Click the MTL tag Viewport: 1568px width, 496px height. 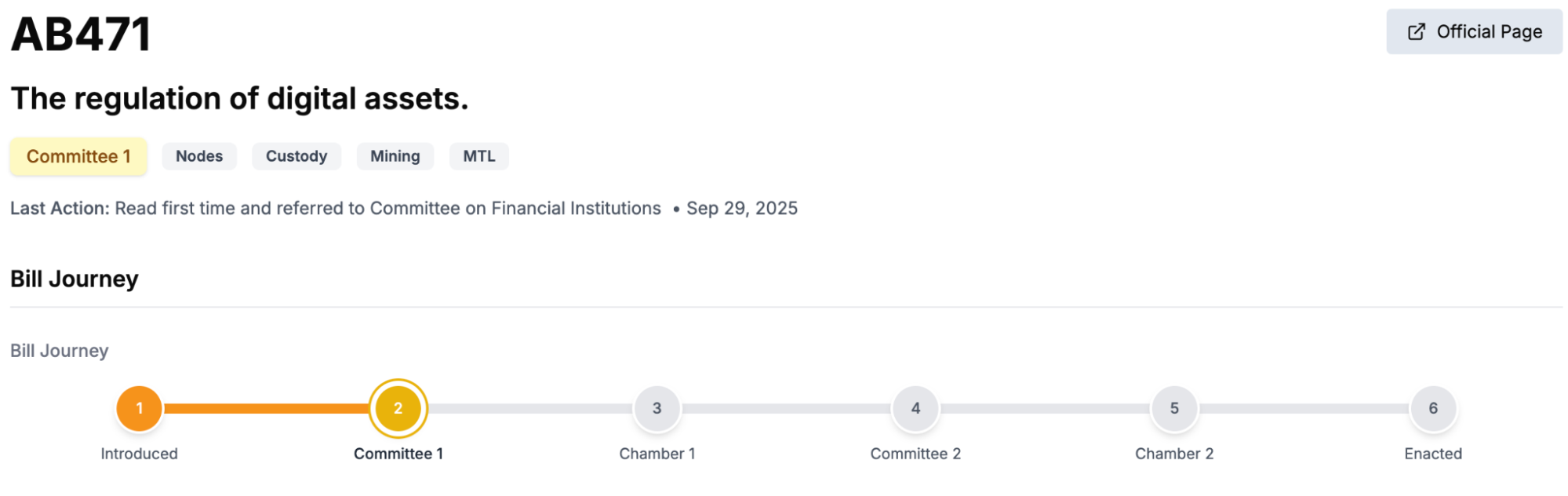[x=478, y=156]
